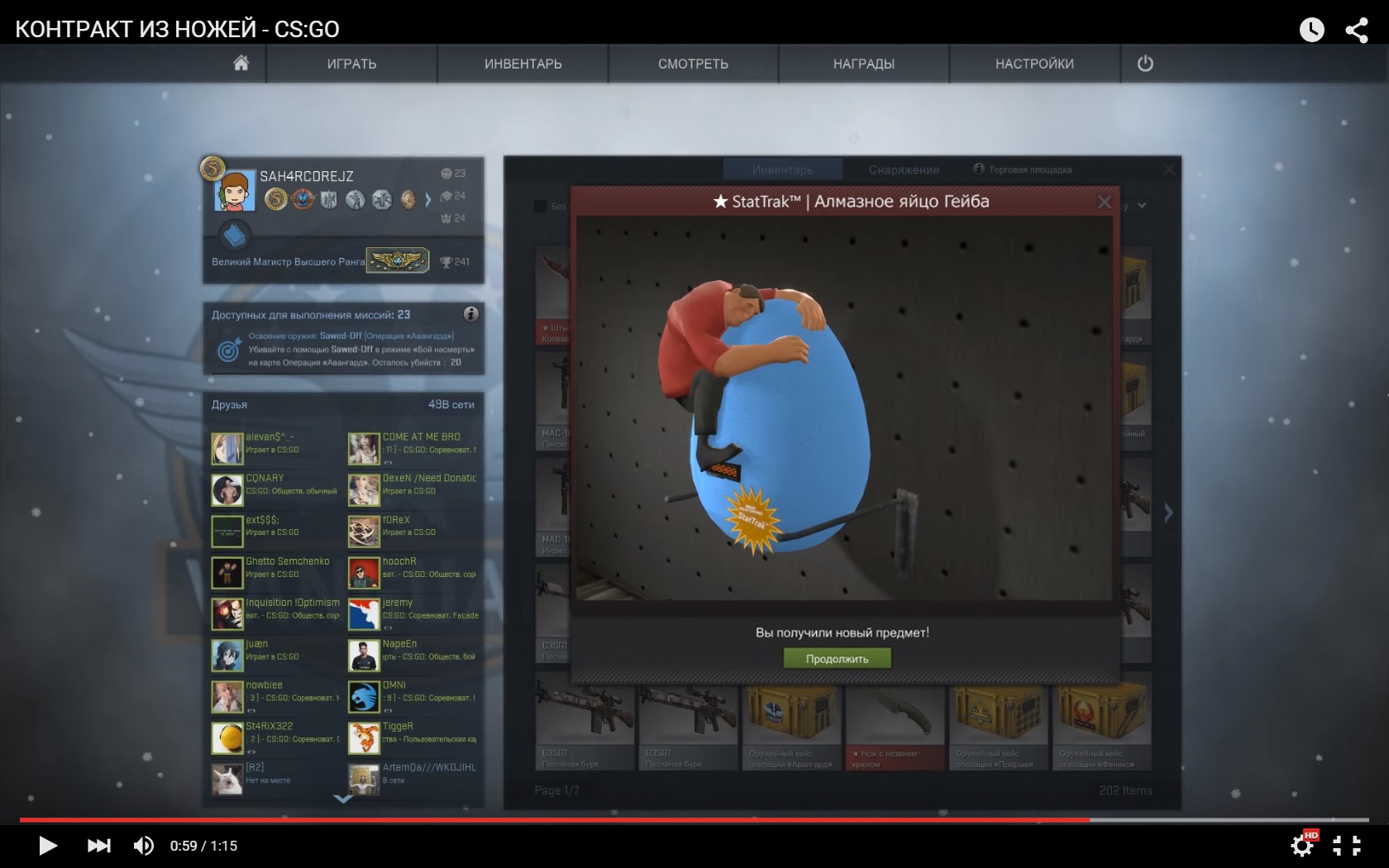Click the SAH4RCOREJZ profile avatar
Screen dimensions: 1389x868
234,192
